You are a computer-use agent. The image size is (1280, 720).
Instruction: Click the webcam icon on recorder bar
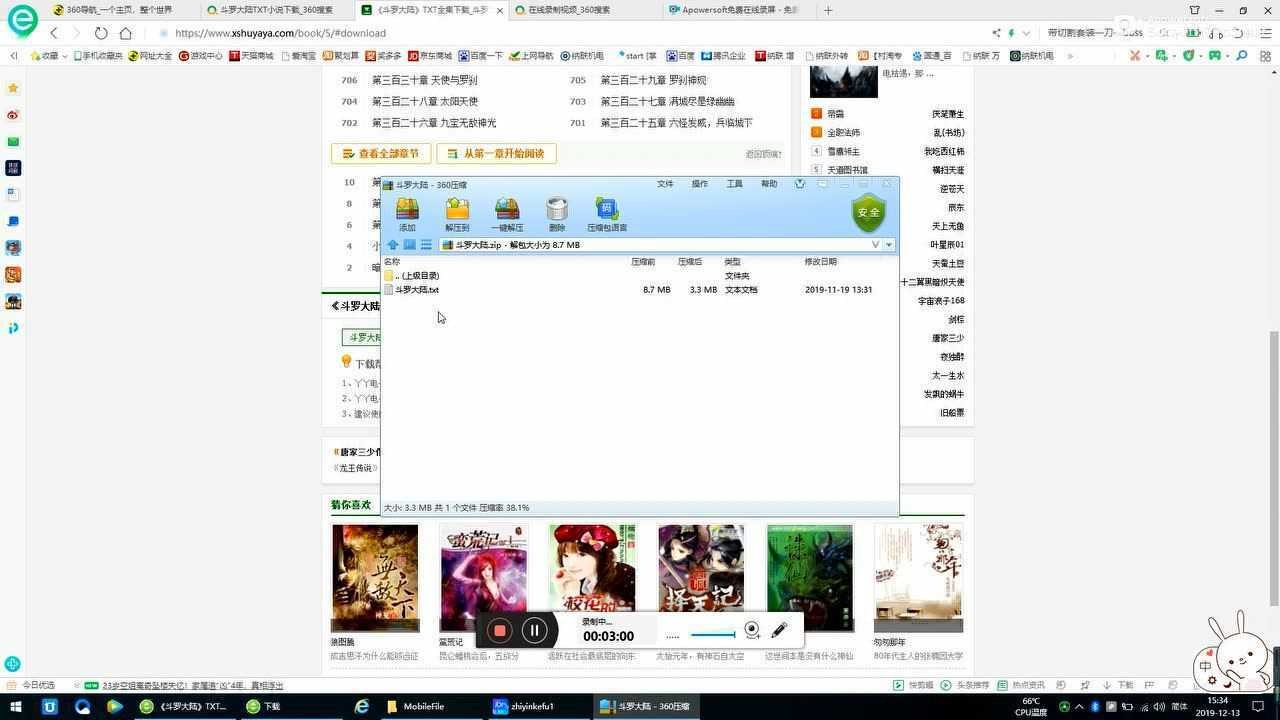click(x=752, y=630)
